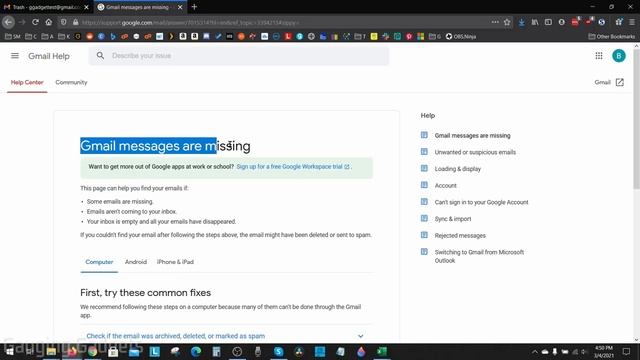Open Switching to Gmail from Microsoft Outlook
The image size is (640, 360).
(x=479, y=256)
